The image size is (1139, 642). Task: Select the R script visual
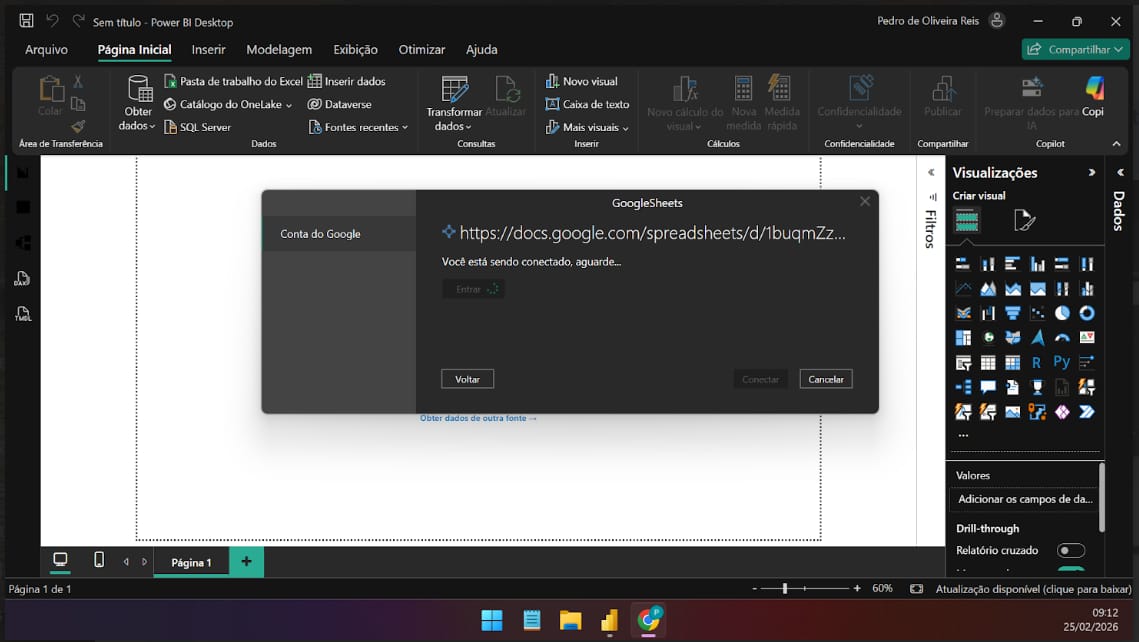[x=1037, y=362]
